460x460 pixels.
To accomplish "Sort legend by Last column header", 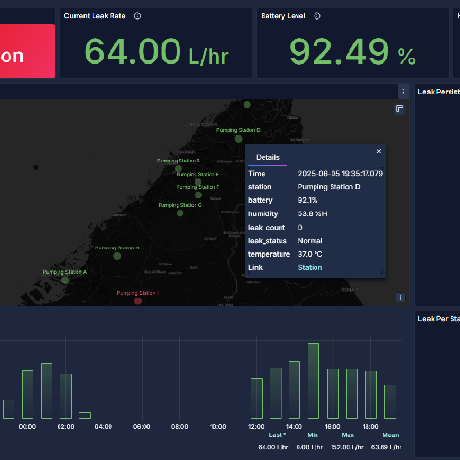I will [277, 435].
